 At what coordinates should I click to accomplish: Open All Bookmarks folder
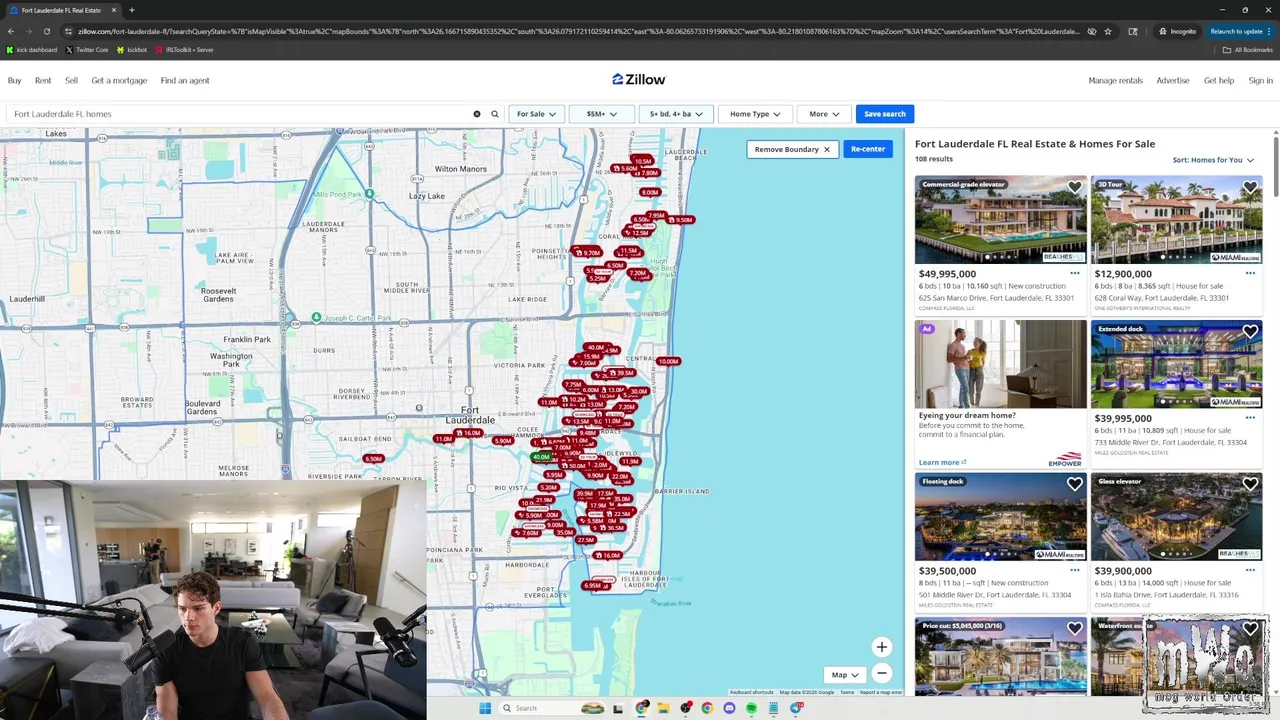[x=1248, y=50]
